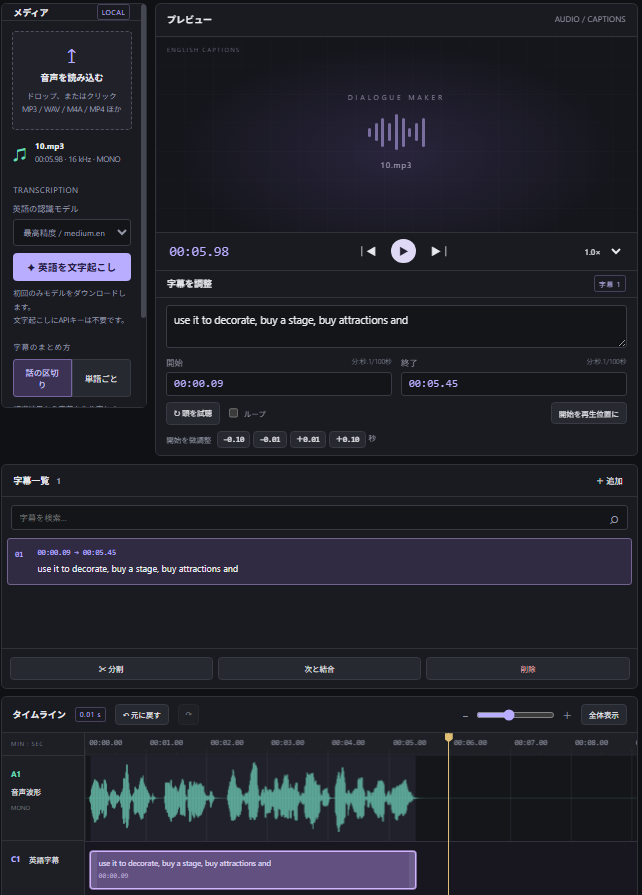Image resolution: width=642 pixels, height=895 pixels.
Task: Zoom out timeline with minus icon
Action: tap(465, 715)
